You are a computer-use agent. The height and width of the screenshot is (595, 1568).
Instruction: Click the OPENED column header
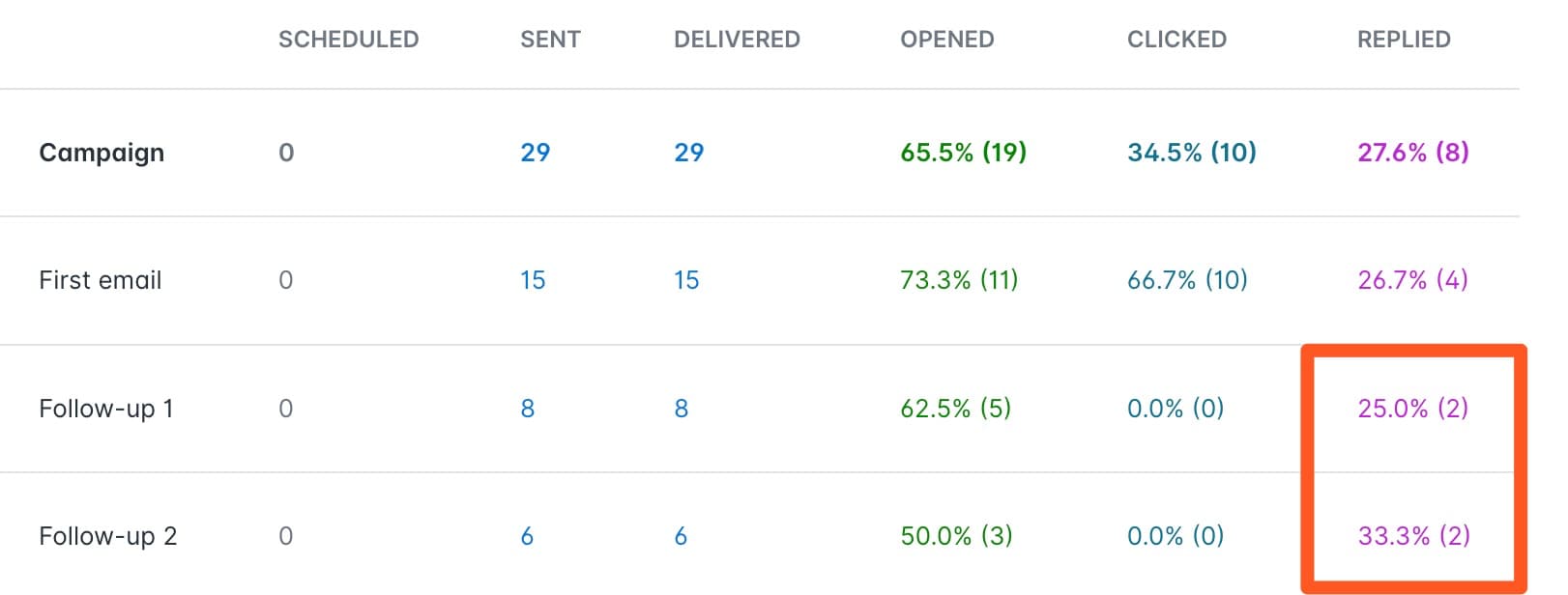point(946,40)
